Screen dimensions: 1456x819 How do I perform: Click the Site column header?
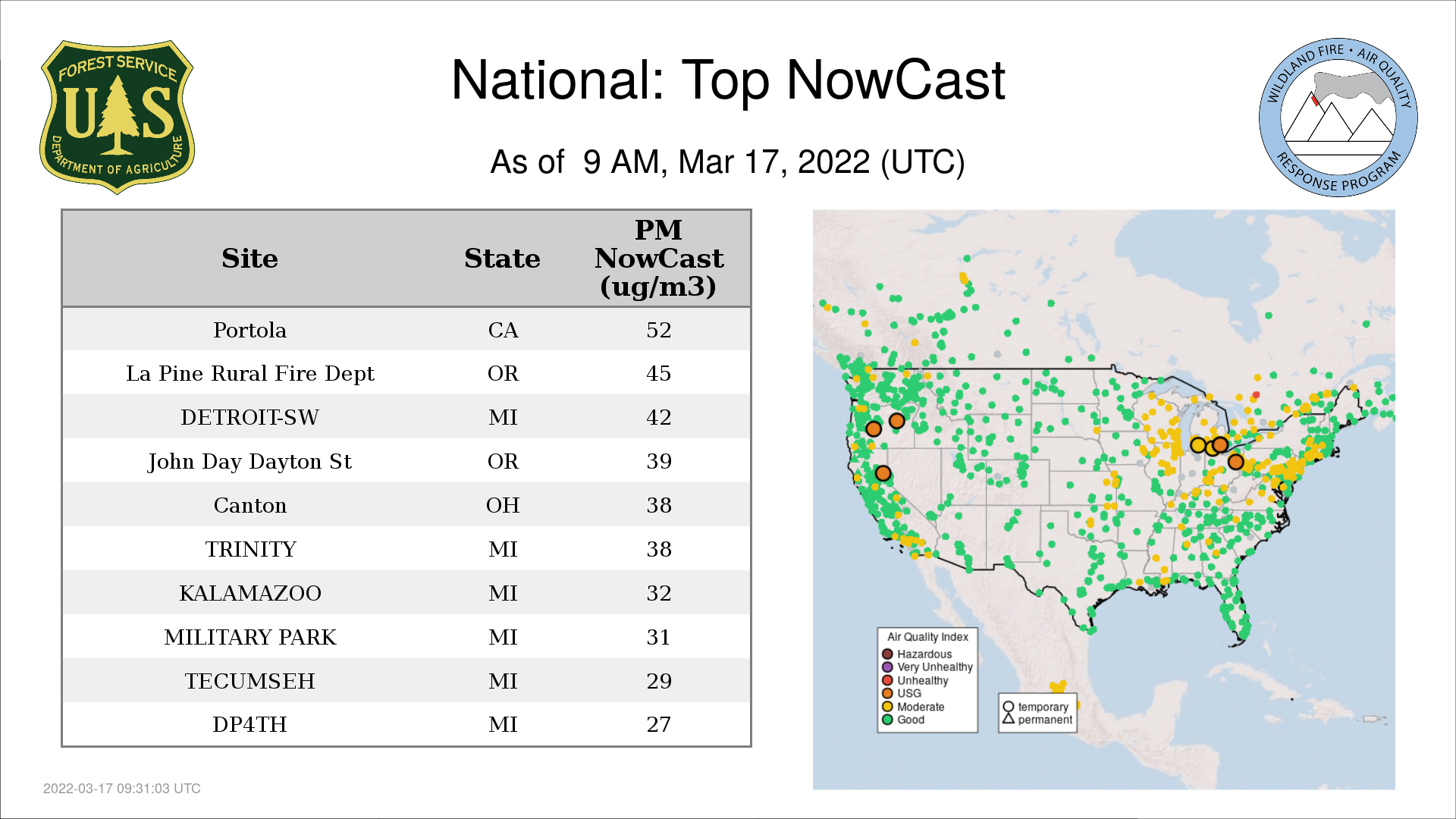(x=249, y=259)
